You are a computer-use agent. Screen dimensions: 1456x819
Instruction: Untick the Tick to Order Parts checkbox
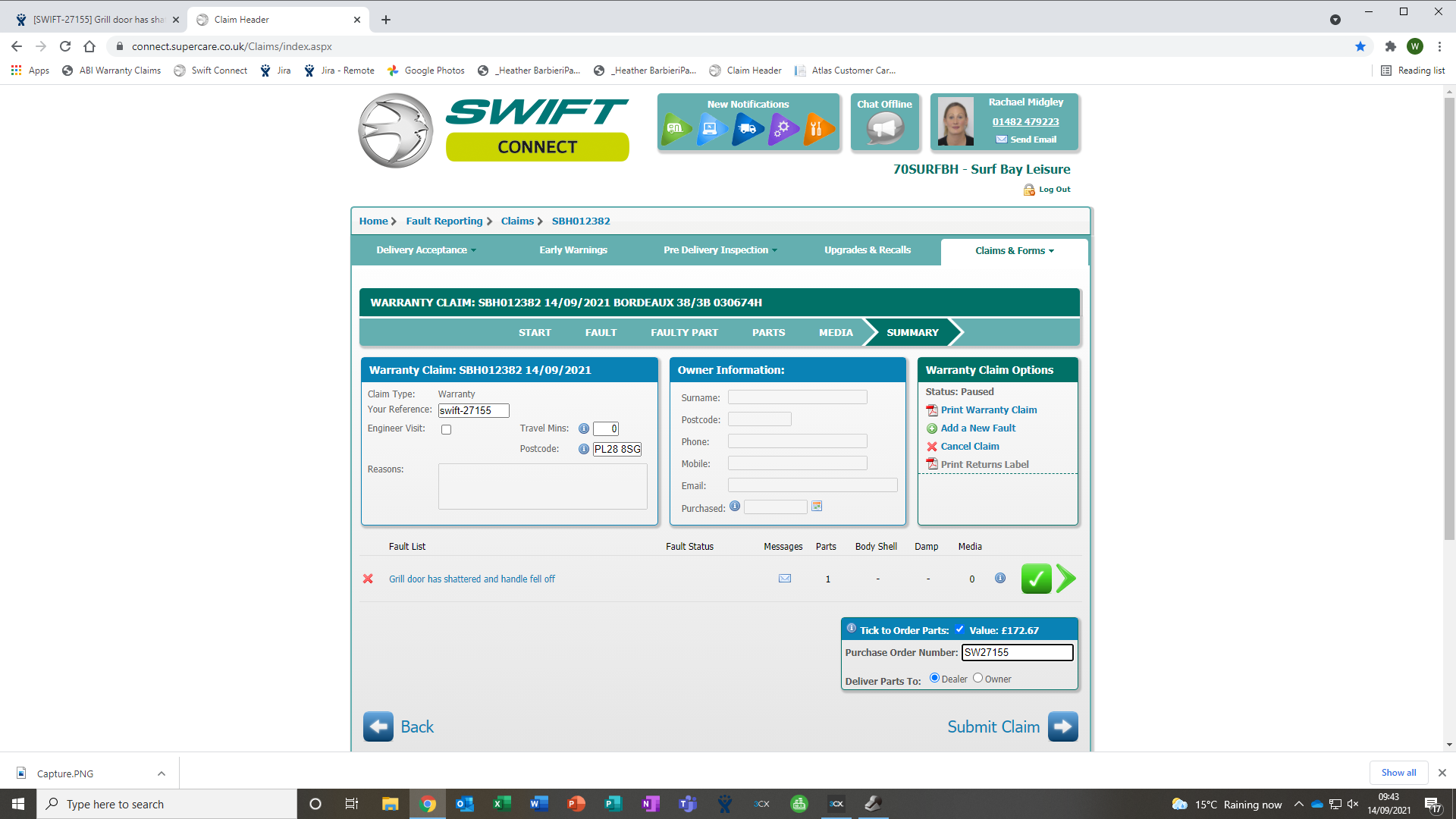[x=959, y=629]
